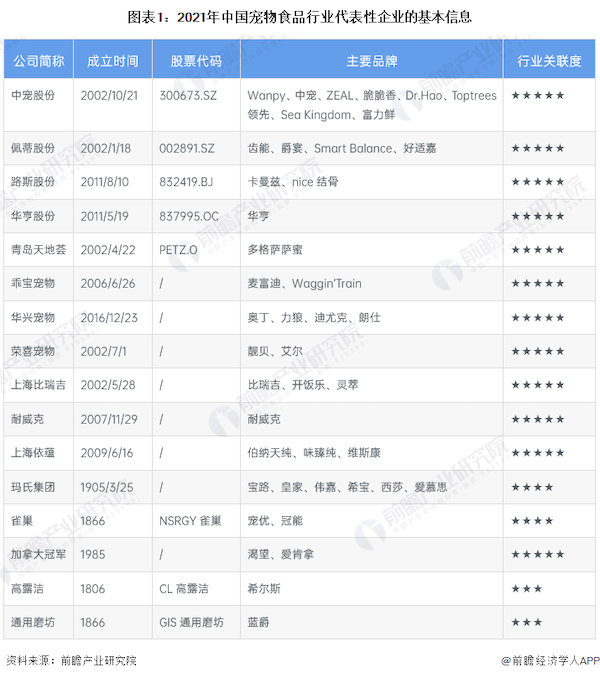Click brands 靓贝、艾尔
Screen dimensions: 600x678
275,351
